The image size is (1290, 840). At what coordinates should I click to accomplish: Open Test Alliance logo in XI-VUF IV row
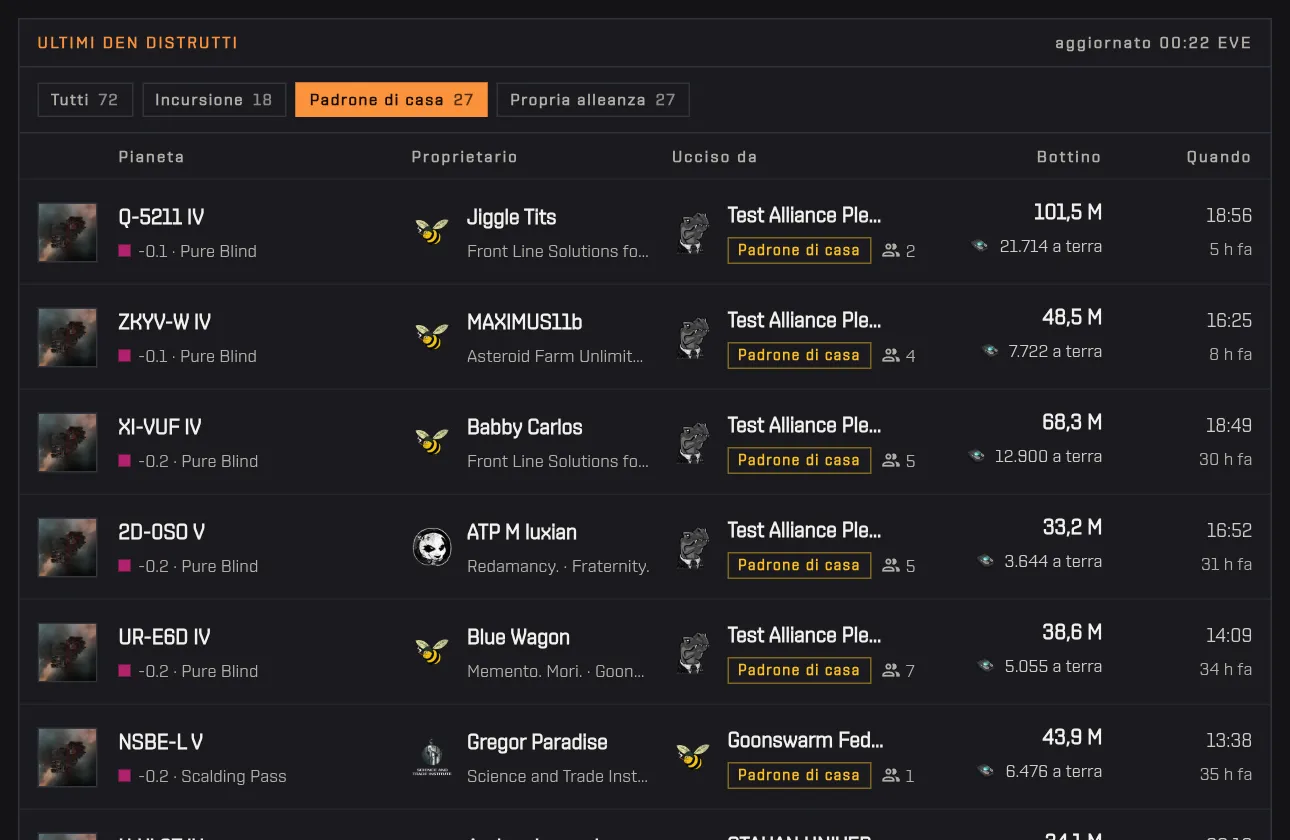(x=693, y=442)
